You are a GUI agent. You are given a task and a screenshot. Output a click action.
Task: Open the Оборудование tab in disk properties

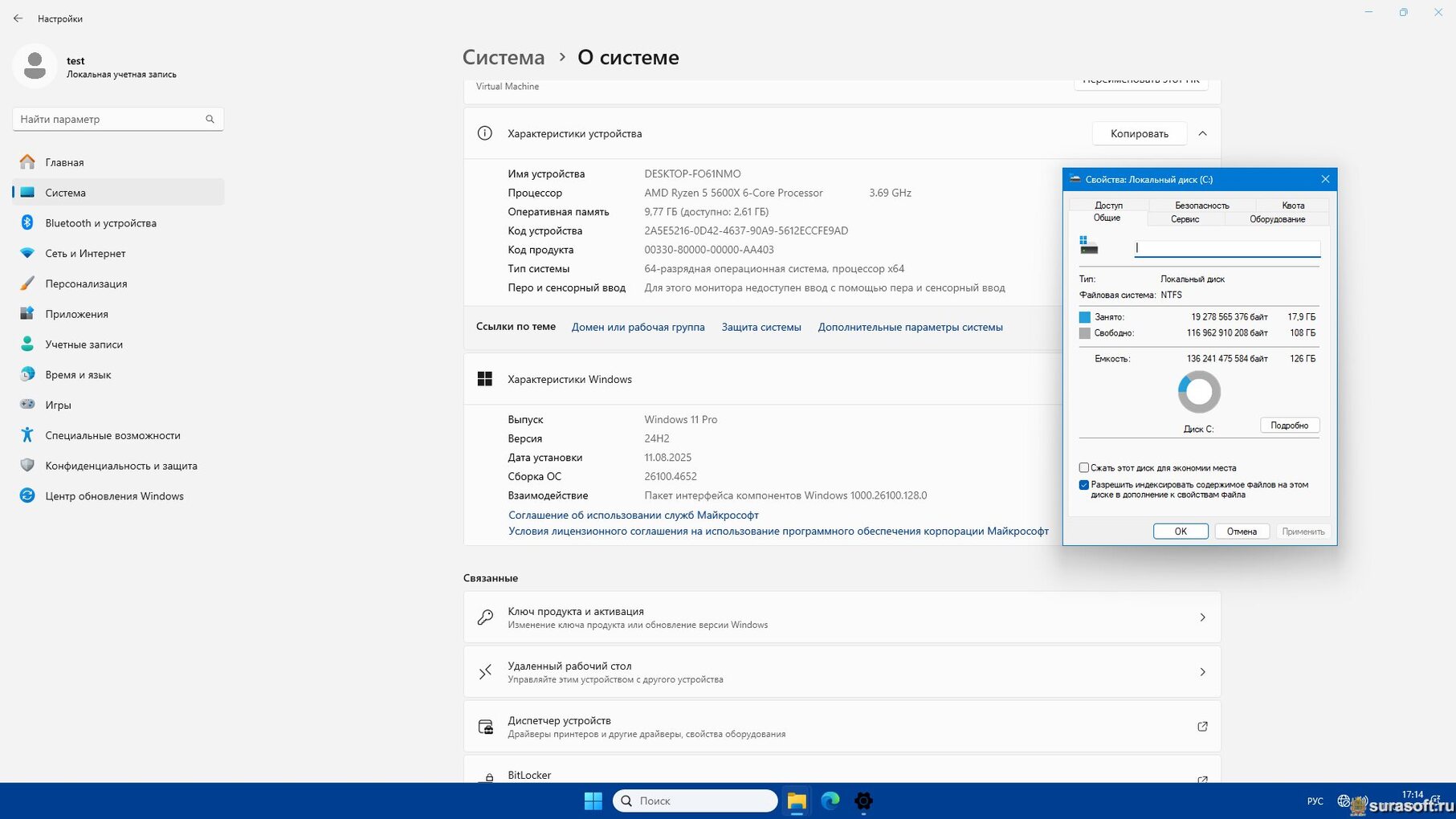coord(1277,219)
